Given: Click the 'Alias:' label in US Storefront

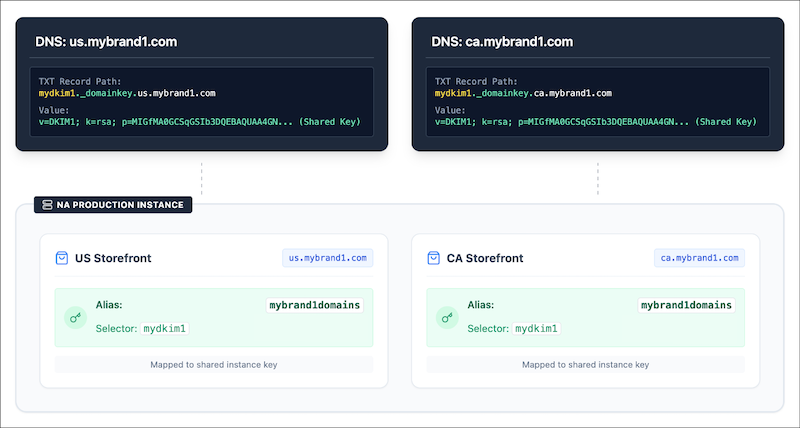Looking at the screenshot, I should [109, 305].
